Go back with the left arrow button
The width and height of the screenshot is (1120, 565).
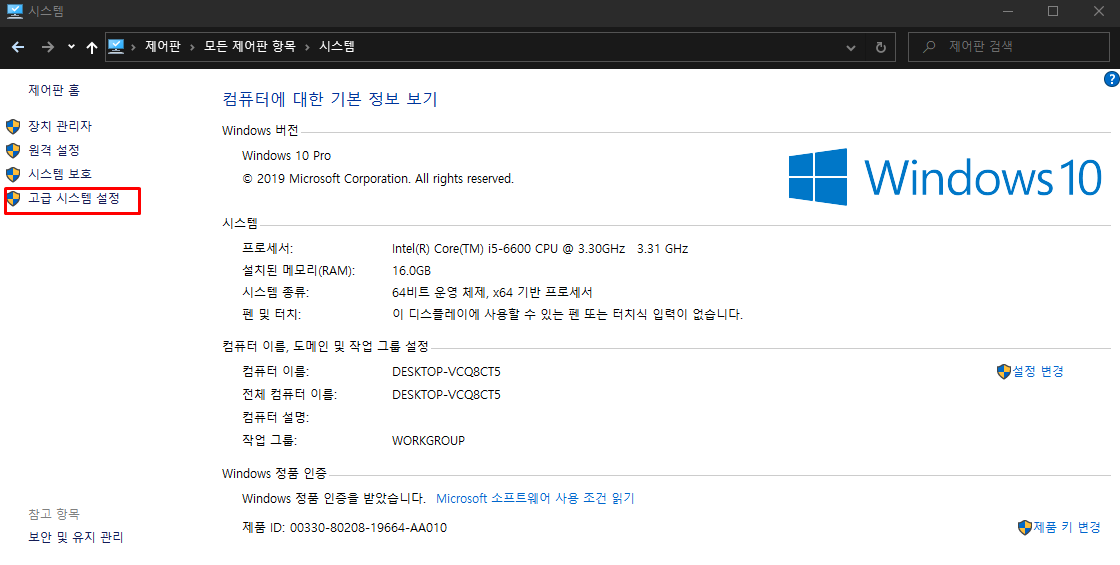pos(19,47)
